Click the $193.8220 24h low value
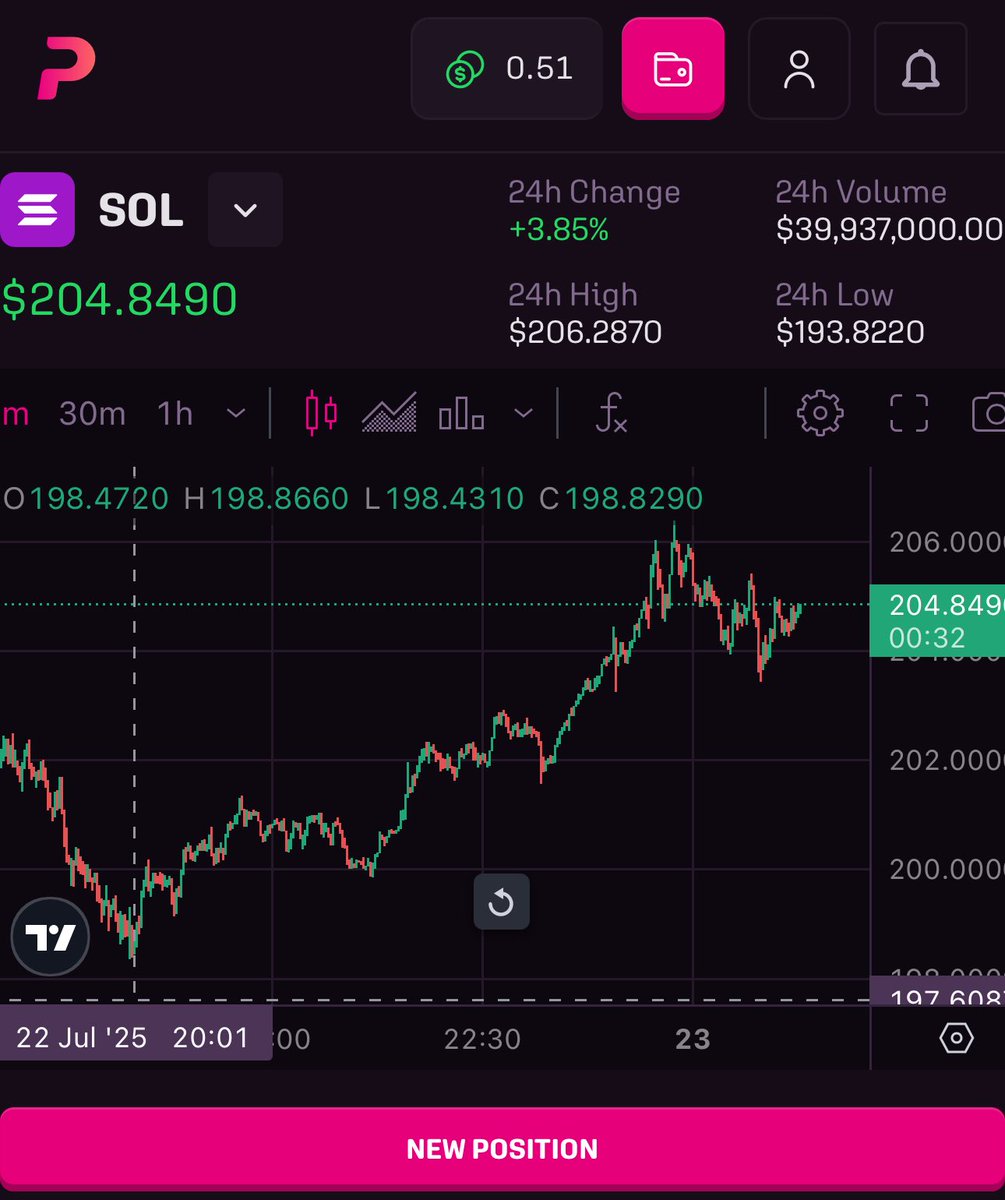The width and height of the screenshot is (1005, 1200). tap(850, 332)
